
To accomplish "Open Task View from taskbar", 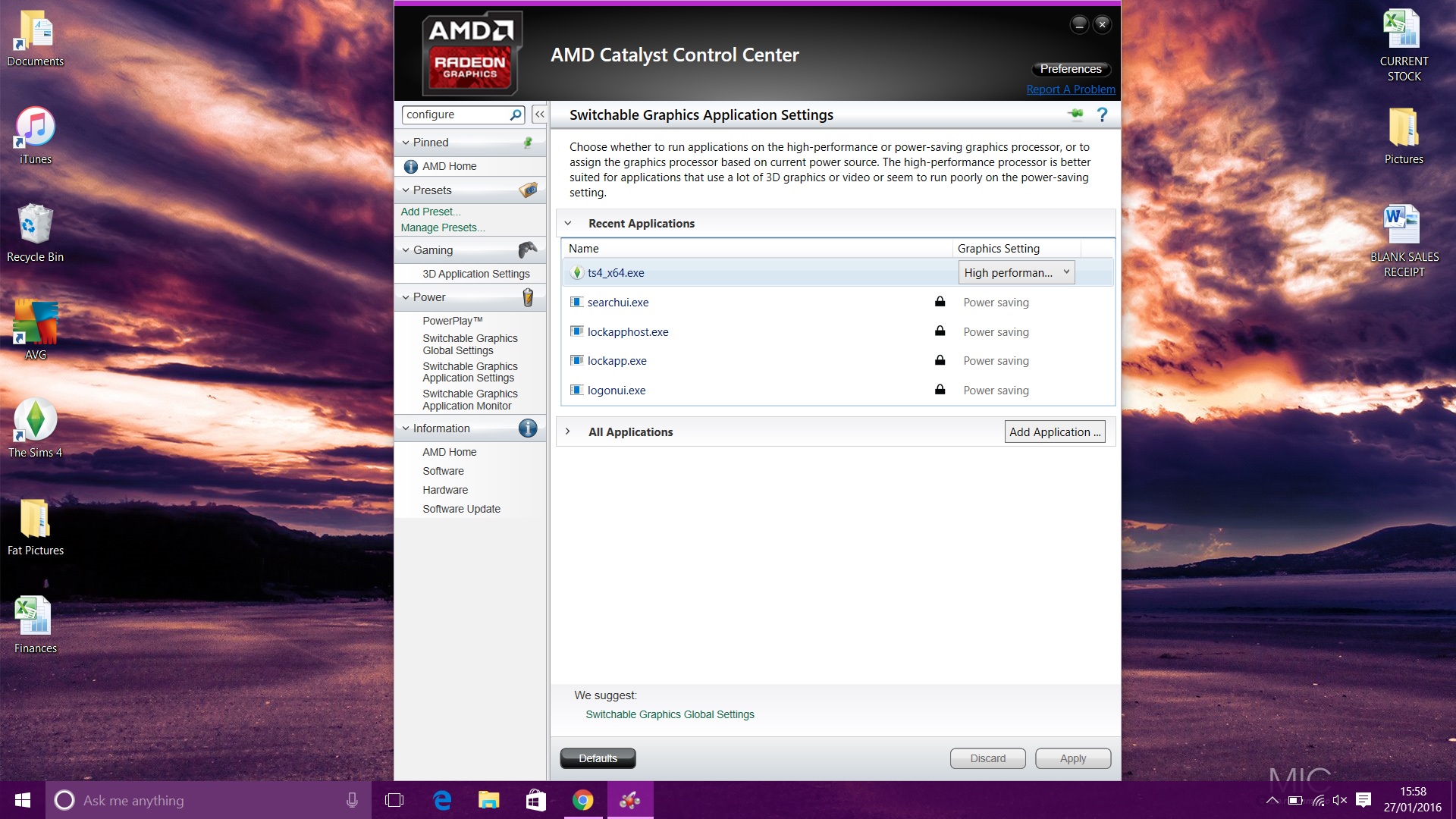I will (394, 800).
